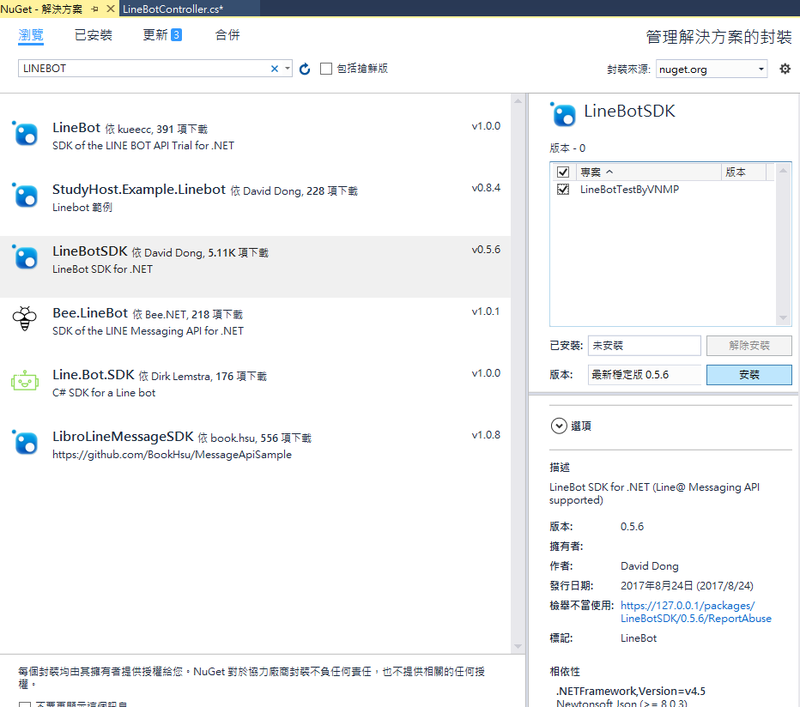
Task: Click the Uninstall button
Action: 749,345
